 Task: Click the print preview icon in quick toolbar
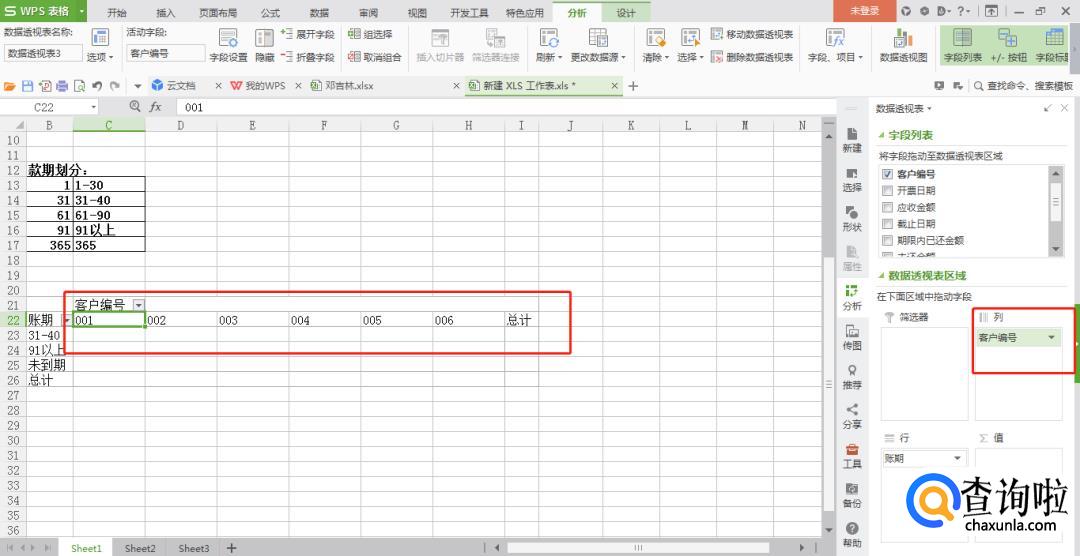click(79, 85)
